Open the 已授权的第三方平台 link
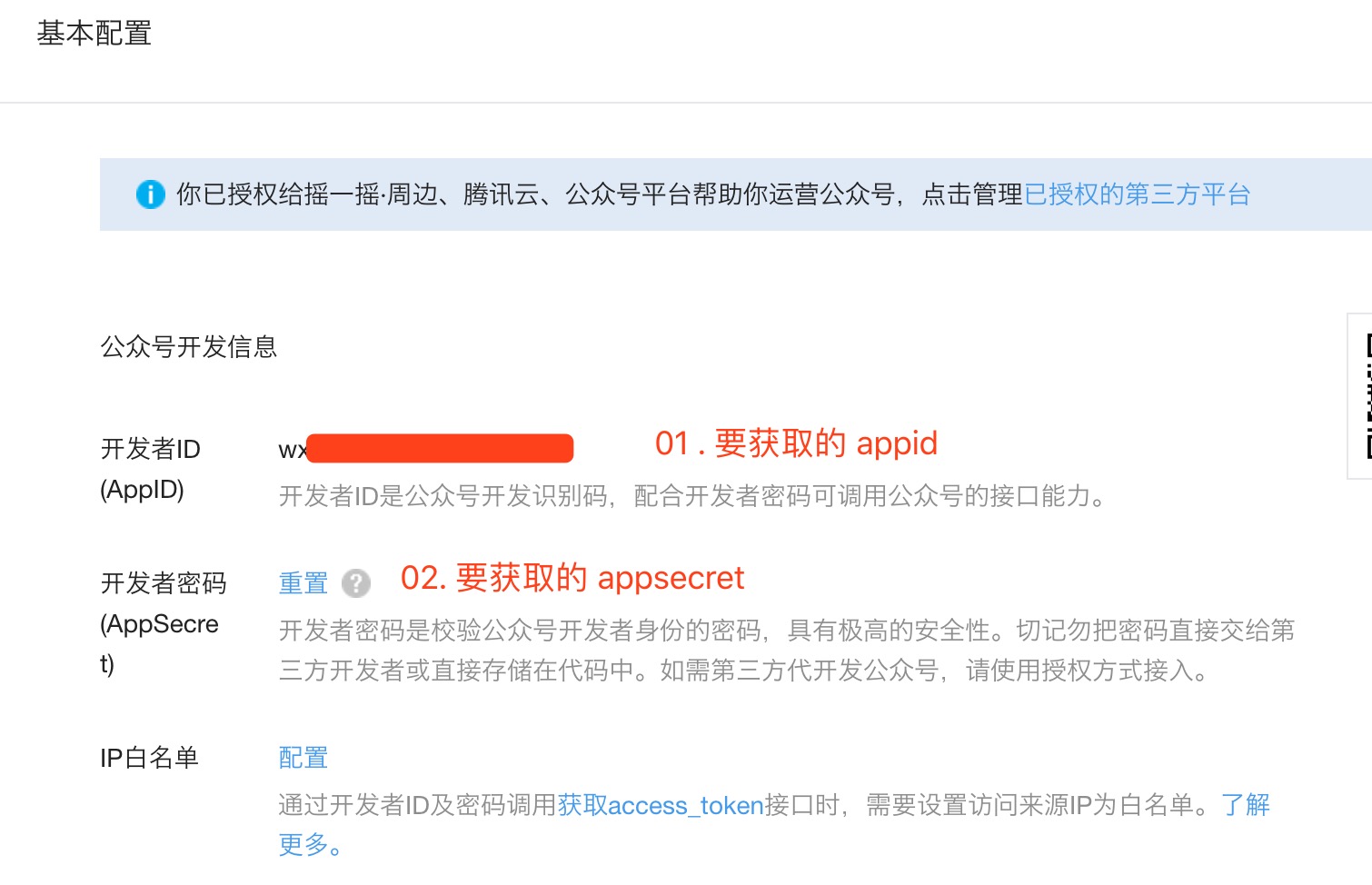The height and width of the screenshot is (885, 1372). (1138, 194)
